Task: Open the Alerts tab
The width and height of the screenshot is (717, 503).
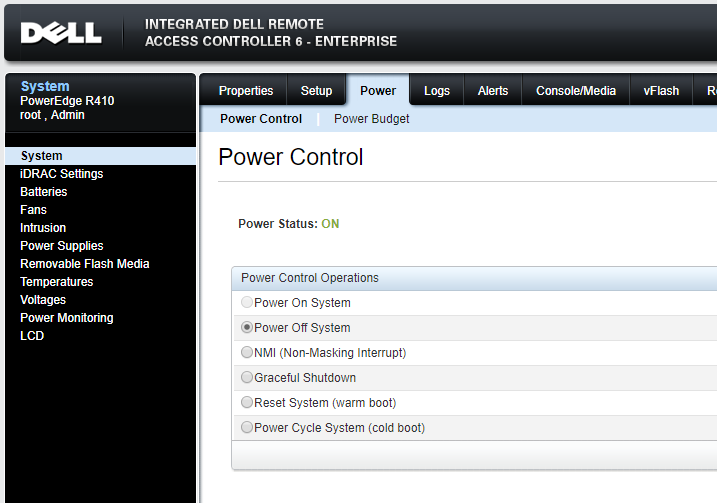Action: [493, 91]
